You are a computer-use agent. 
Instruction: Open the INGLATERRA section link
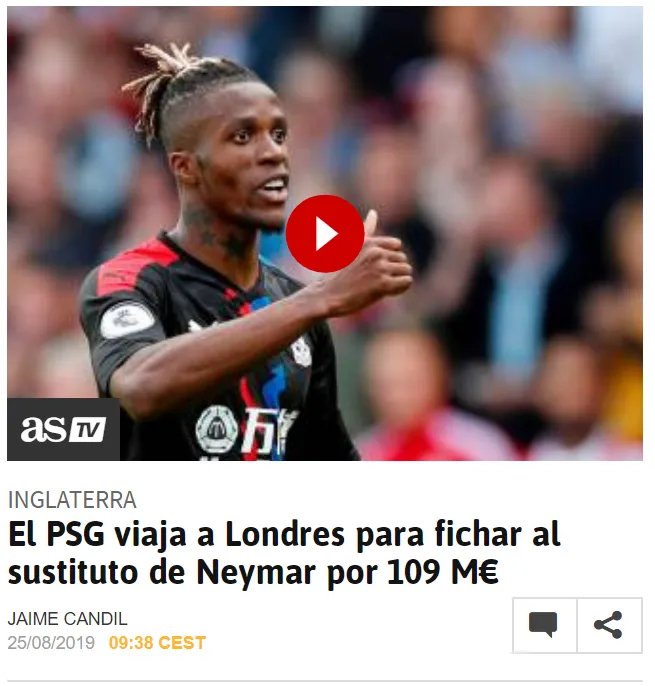[x=72, y=500]
